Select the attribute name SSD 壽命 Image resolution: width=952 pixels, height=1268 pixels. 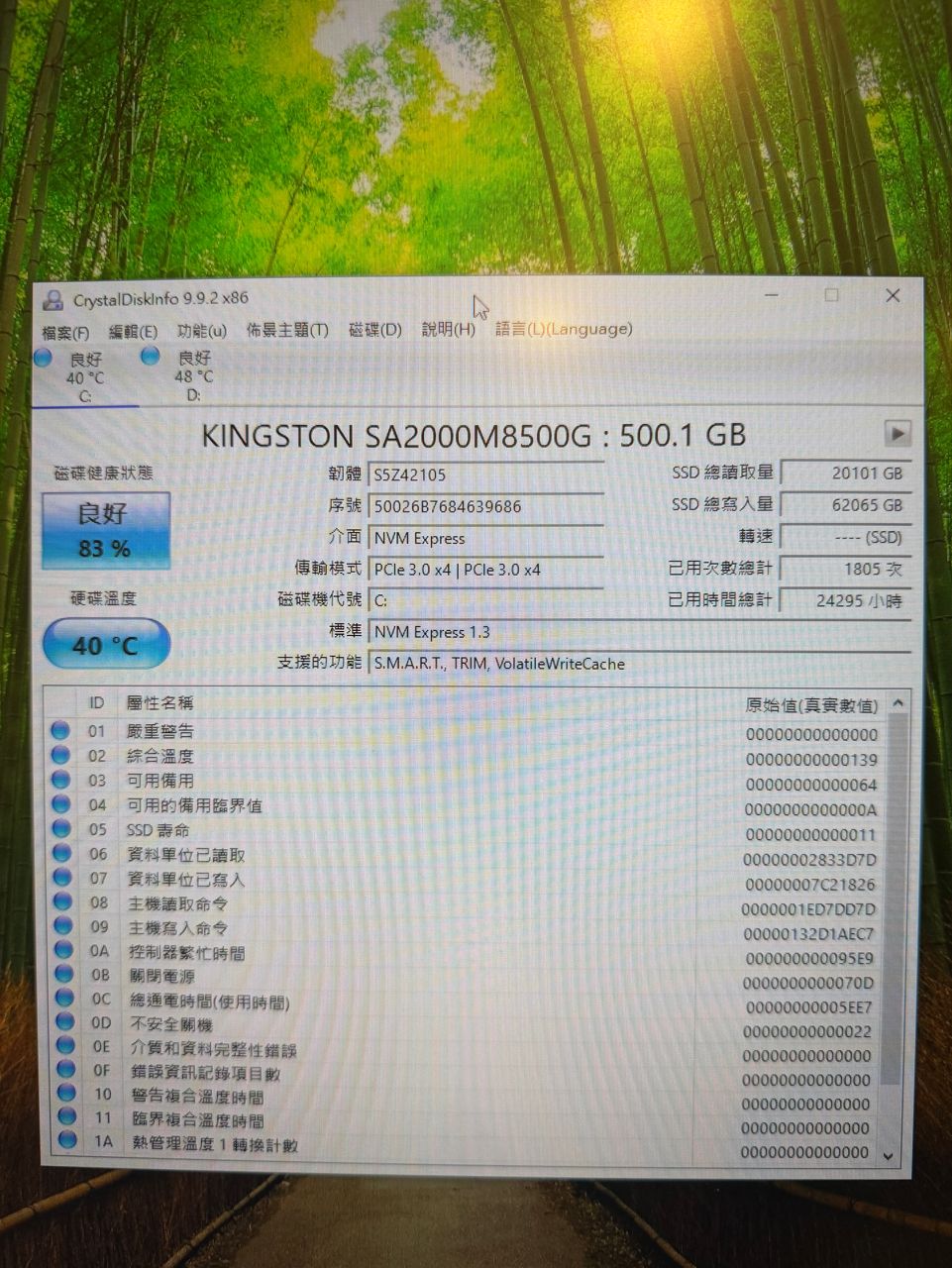[158, 830]
